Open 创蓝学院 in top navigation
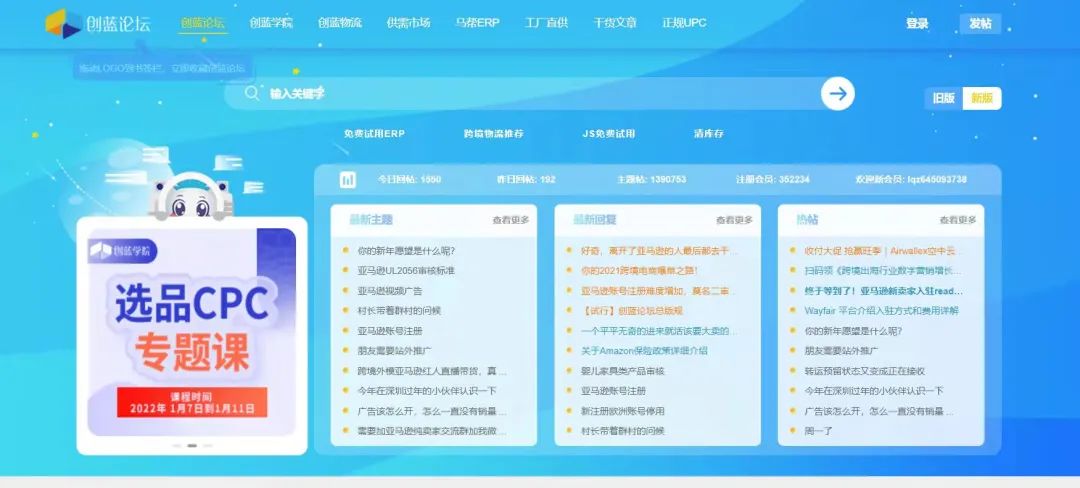Viewport: 1080px width, 488px height. [271, 23]
